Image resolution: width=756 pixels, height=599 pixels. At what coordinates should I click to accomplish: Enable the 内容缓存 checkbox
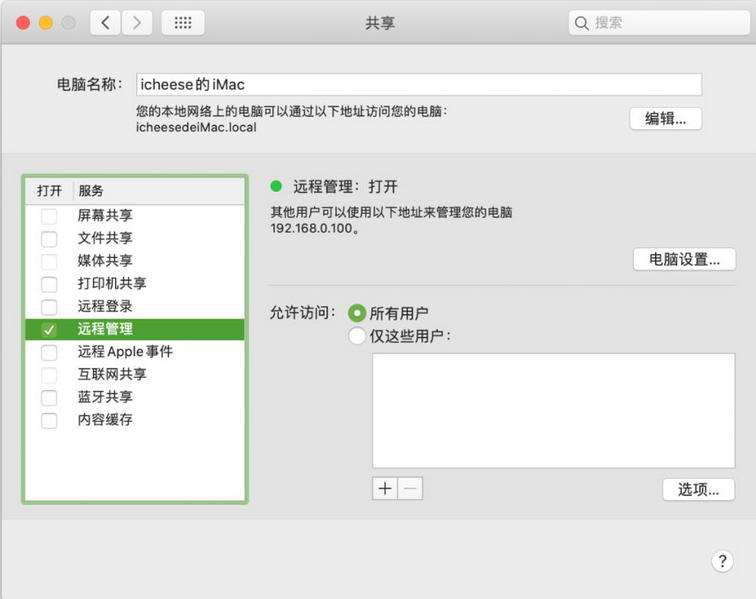pyautogui.click(x=49, y=421)
